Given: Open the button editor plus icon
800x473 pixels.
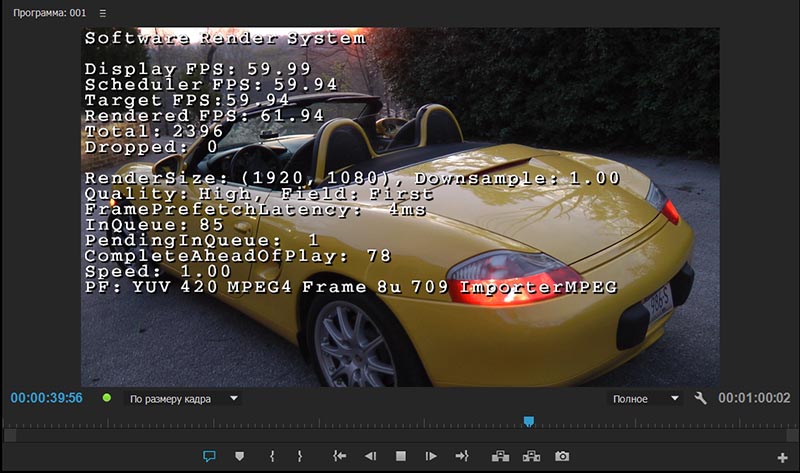Looking at the screenshot, I should (782, 458).
